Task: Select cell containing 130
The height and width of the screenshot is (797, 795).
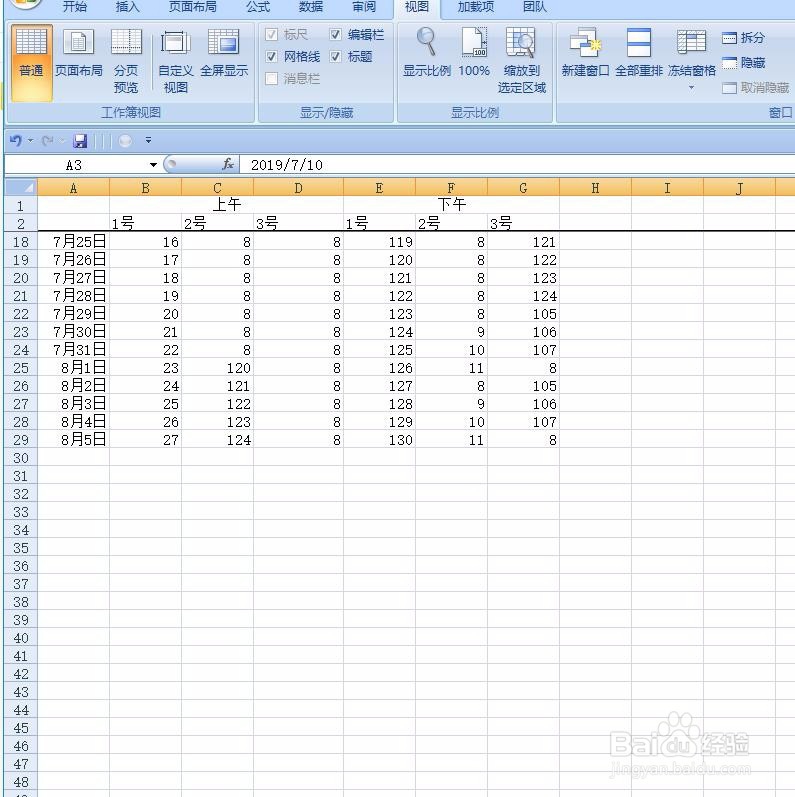Action: coord(379,440)
